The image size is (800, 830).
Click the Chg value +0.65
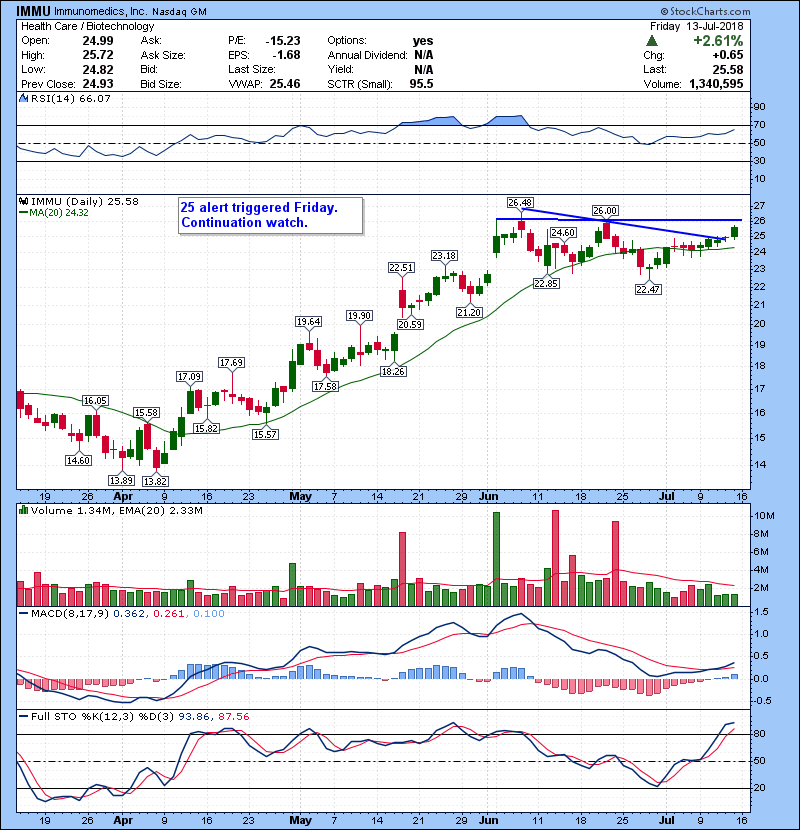pos(727,55)
